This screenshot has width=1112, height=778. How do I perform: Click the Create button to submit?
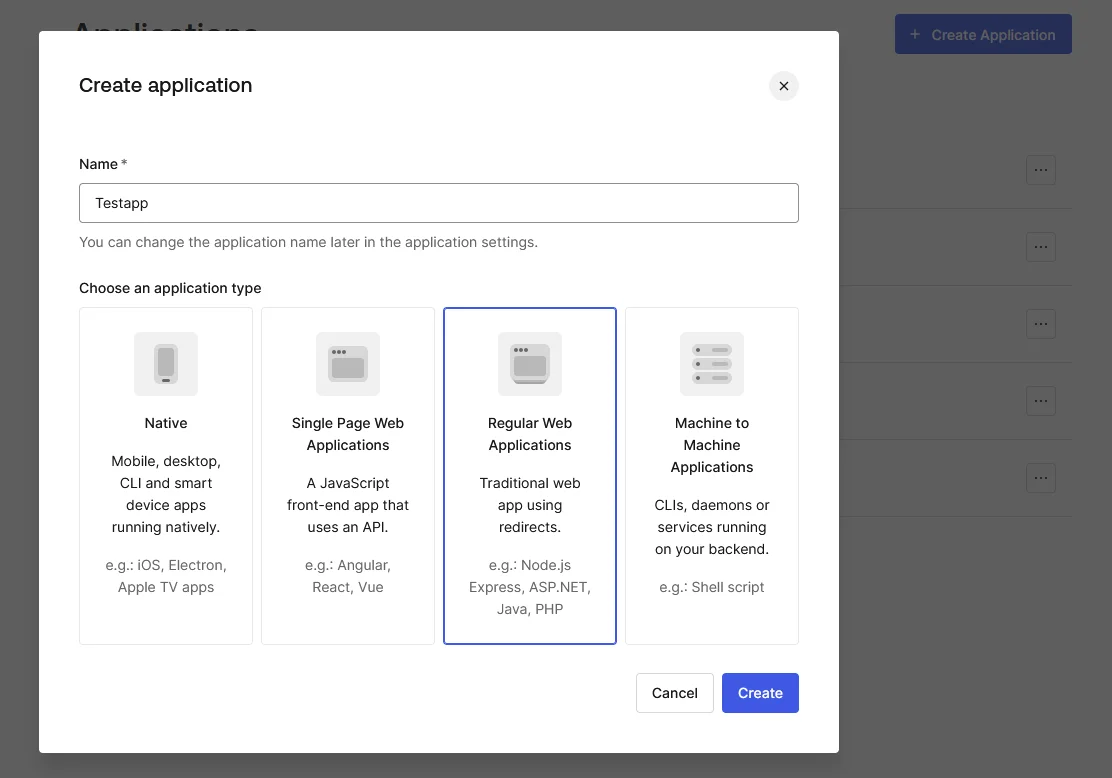760,692
